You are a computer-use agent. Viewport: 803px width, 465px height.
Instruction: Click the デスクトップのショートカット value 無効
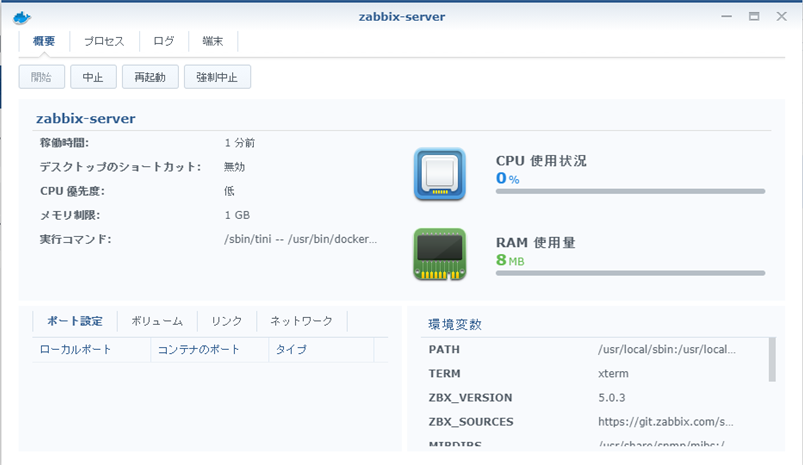(235, 167)
